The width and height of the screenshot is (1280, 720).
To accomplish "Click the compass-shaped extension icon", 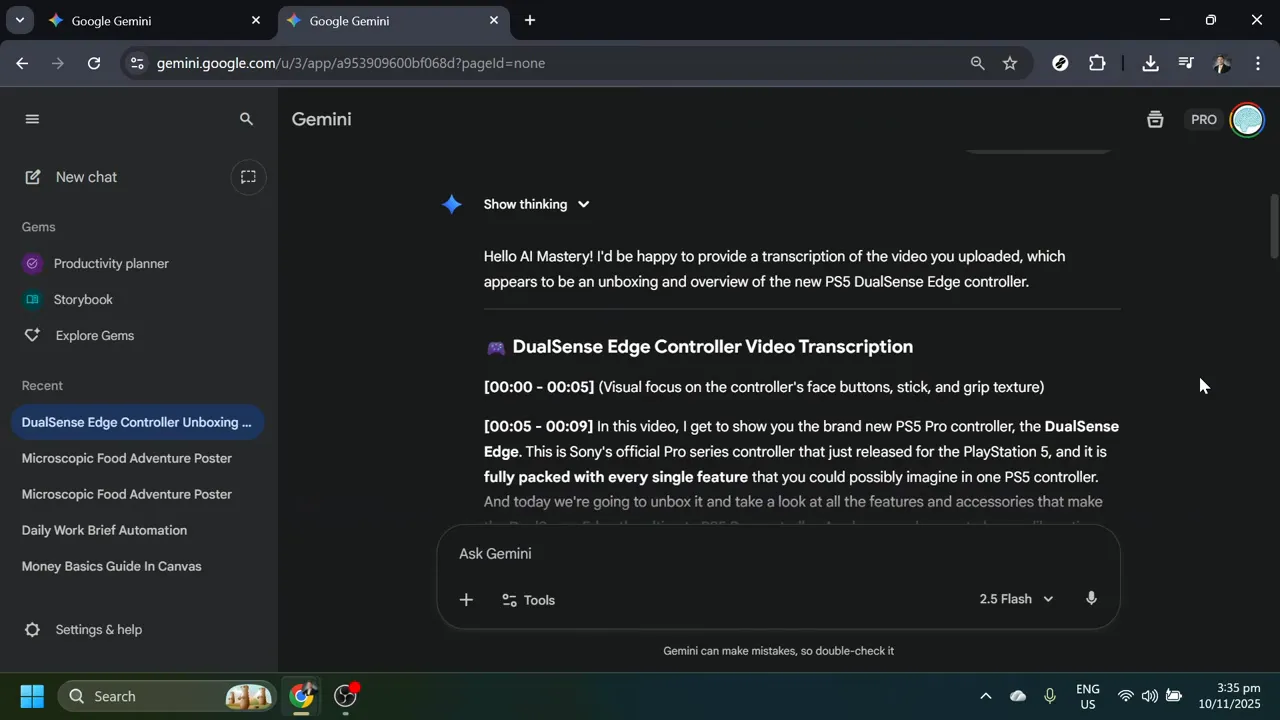I will (1061, 63).
